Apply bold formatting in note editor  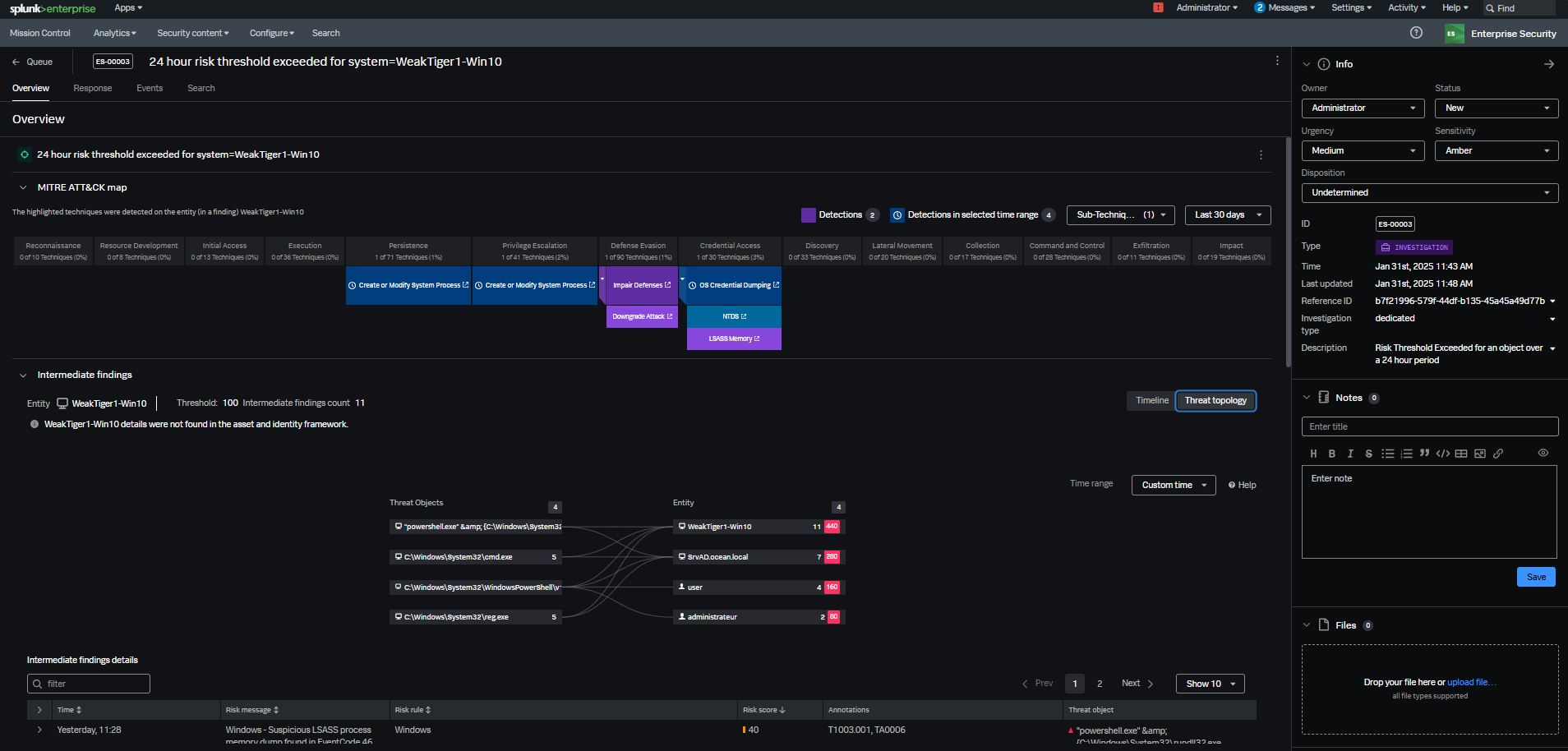[1332, 454]
